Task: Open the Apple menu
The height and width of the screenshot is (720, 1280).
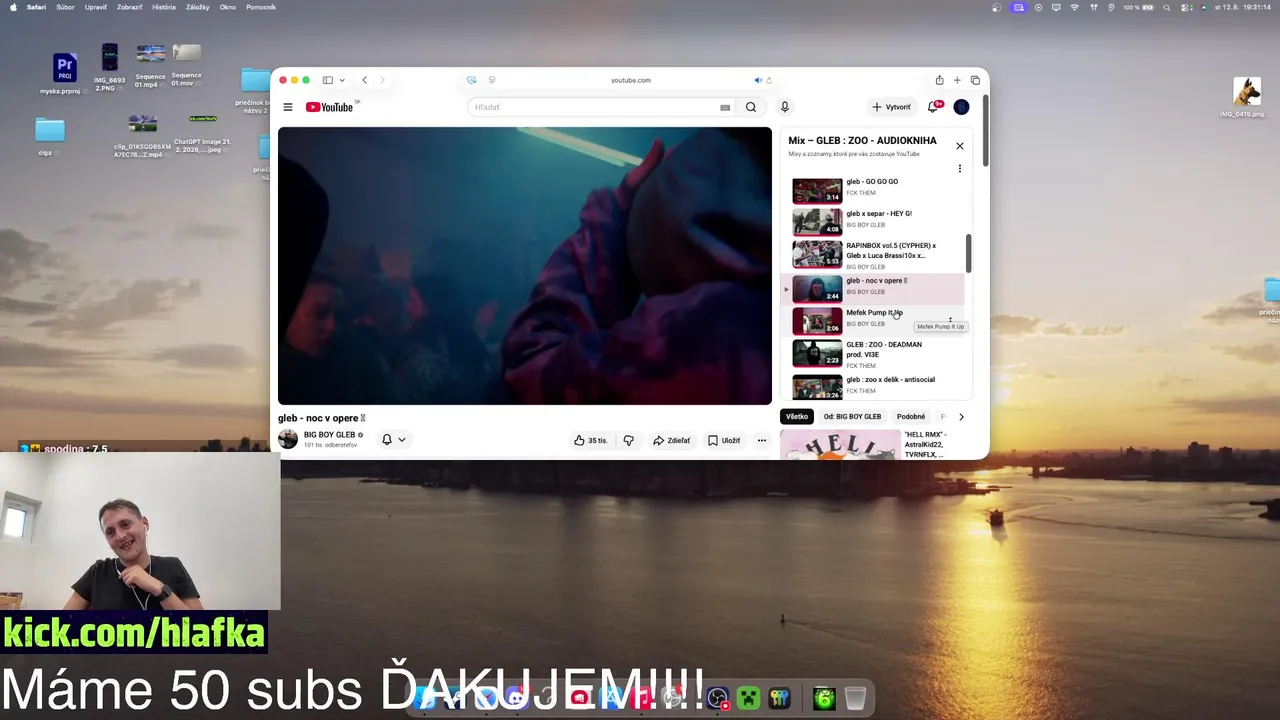Action: coord(13,7)
